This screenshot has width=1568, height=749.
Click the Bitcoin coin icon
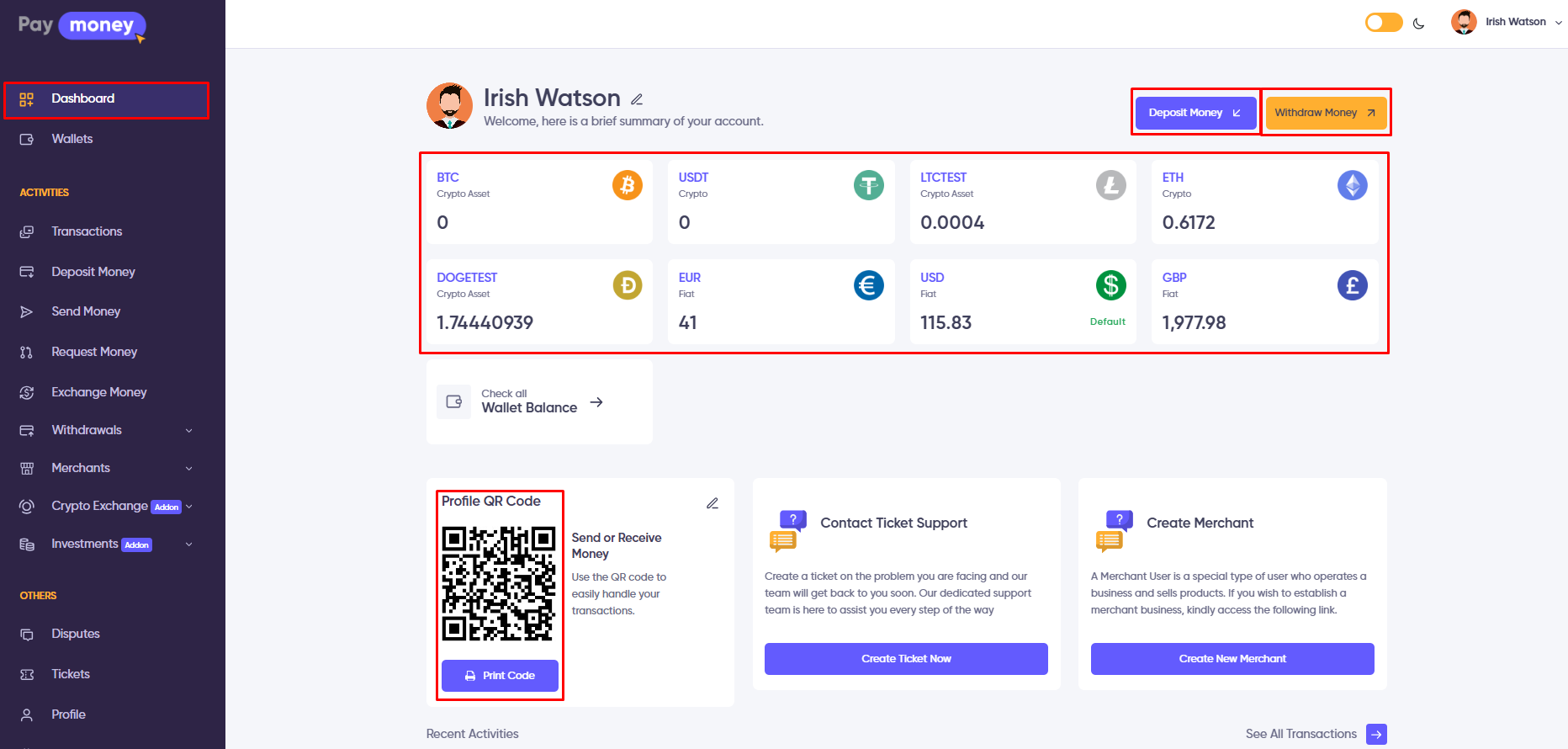[x=627, y=185]
